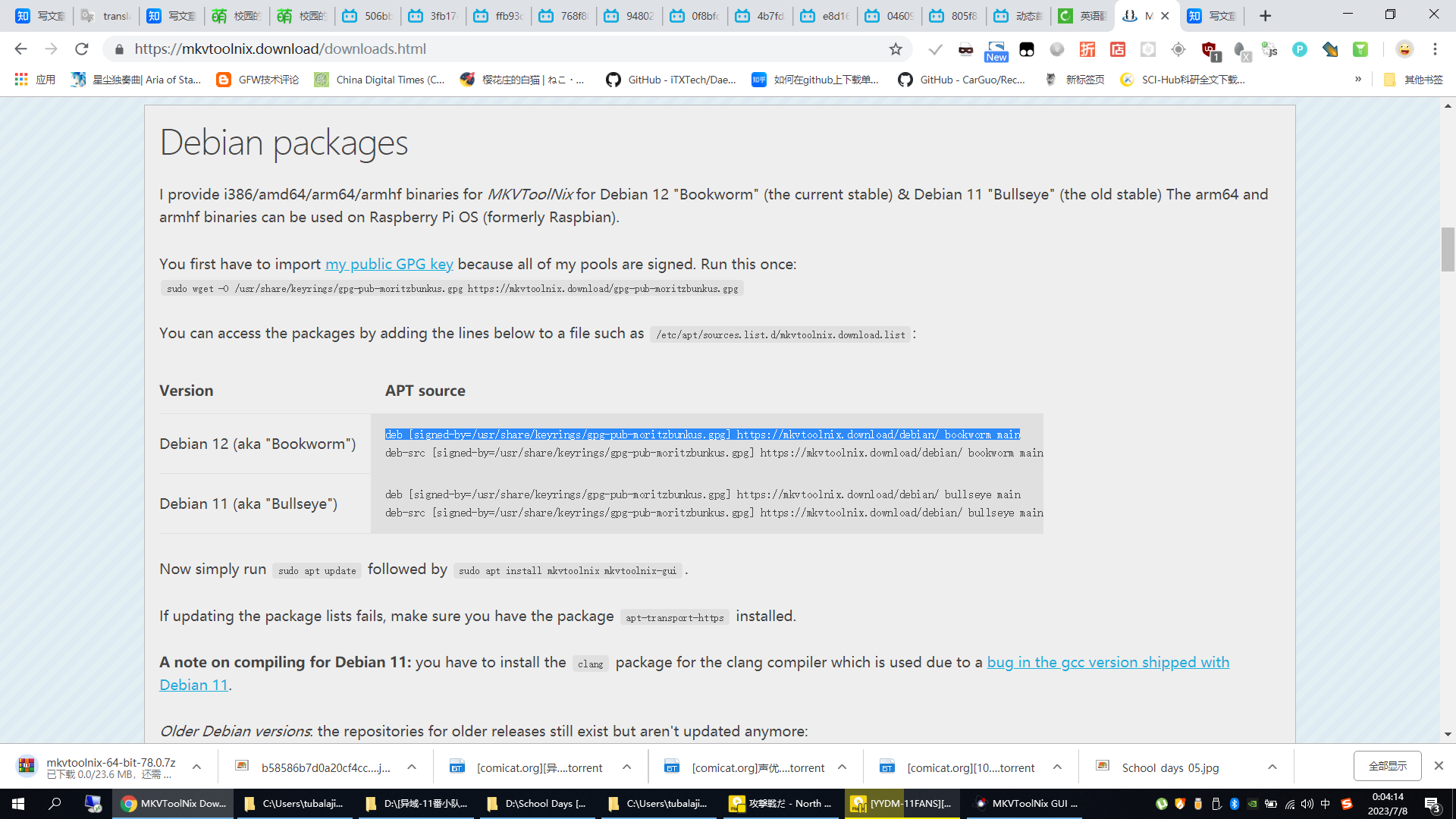
Task: Click the browser back arrow
Action: click(x=20, y=49)
